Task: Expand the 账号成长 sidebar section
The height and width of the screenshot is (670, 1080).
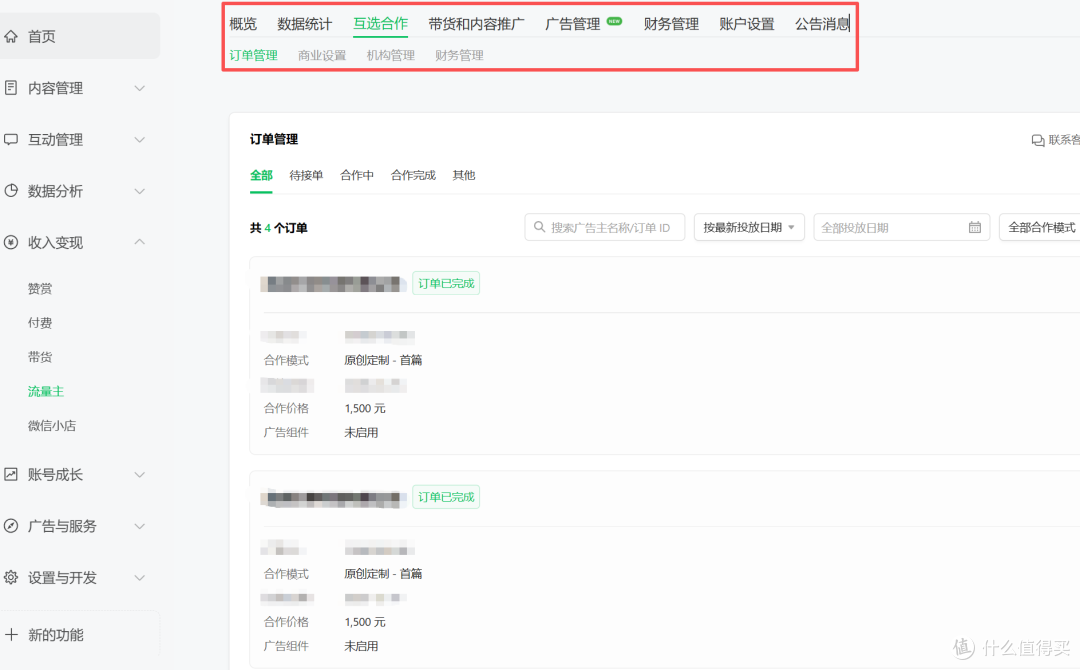Action: 140,474
